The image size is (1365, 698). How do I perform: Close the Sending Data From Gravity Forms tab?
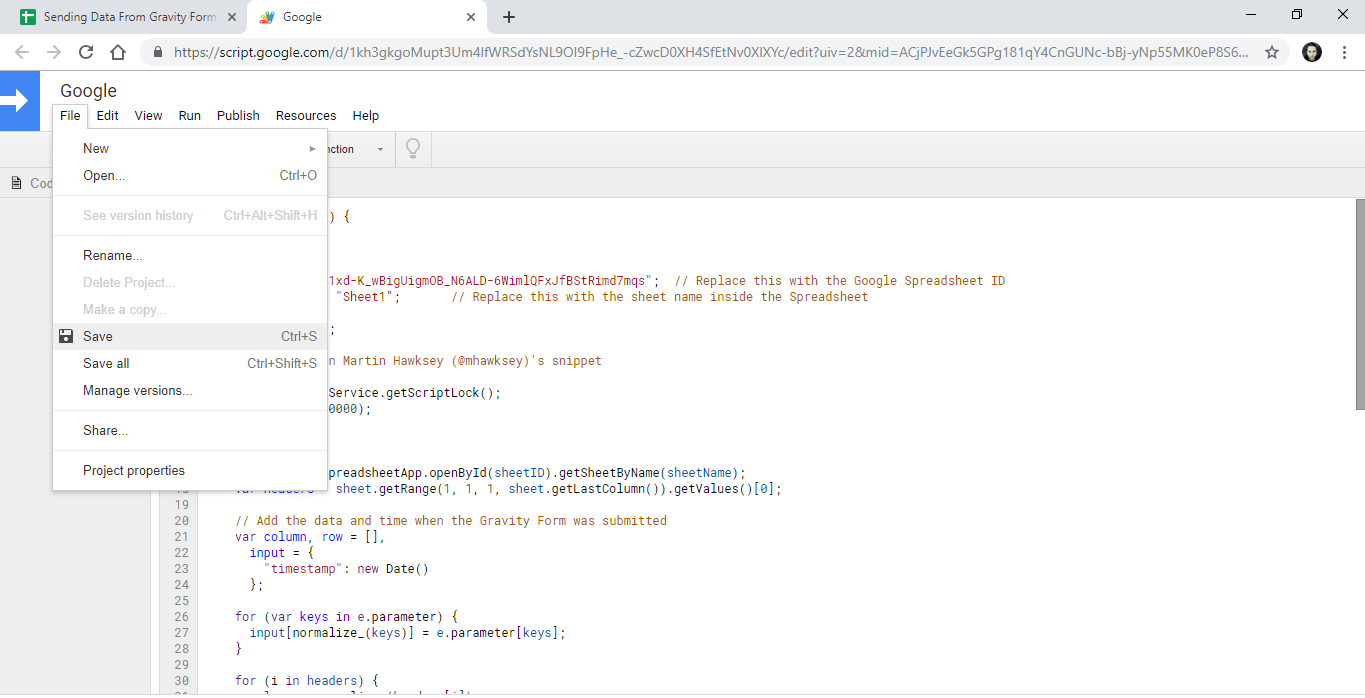coord(232,17)
